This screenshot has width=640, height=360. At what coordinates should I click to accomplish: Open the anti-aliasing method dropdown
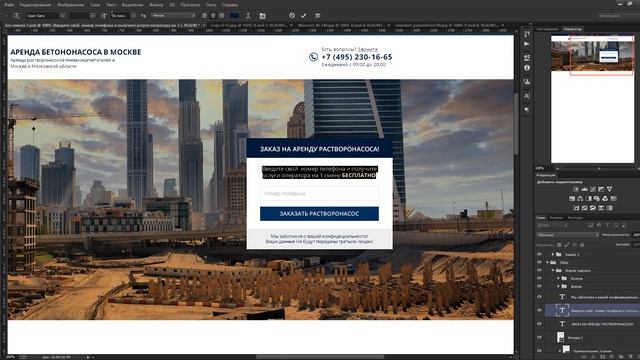tap(173, 16)
